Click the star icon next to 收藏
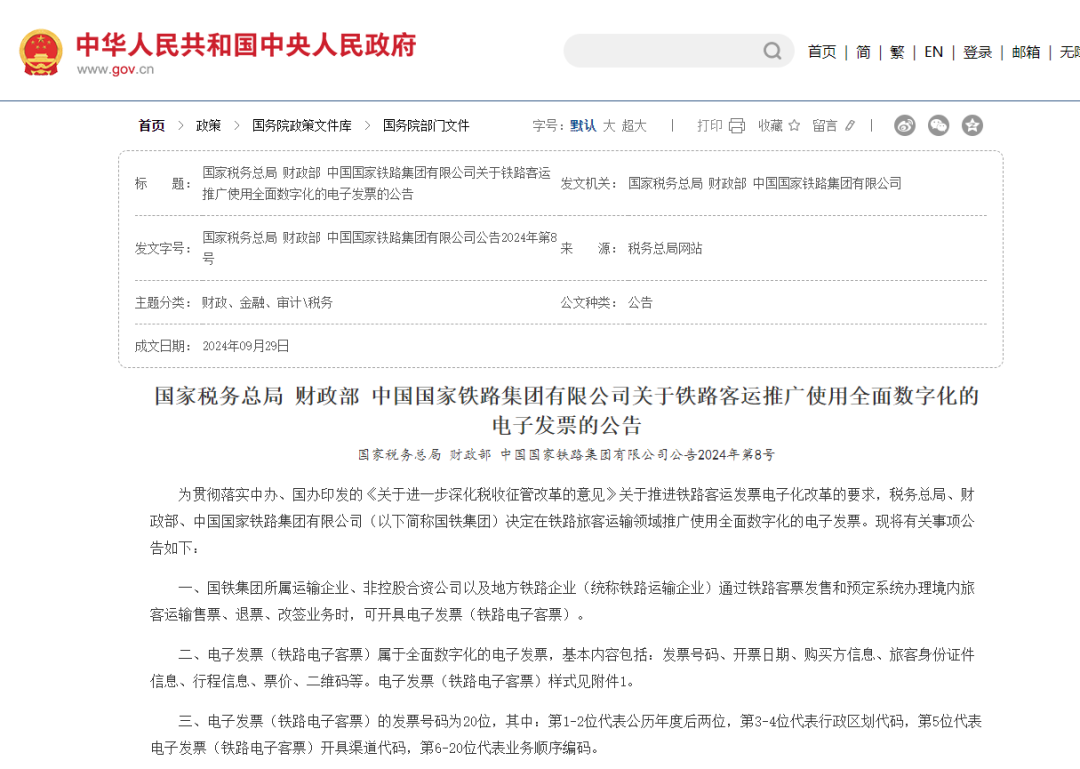Screen dimensions: 1080x769 (x=794, y=126)
